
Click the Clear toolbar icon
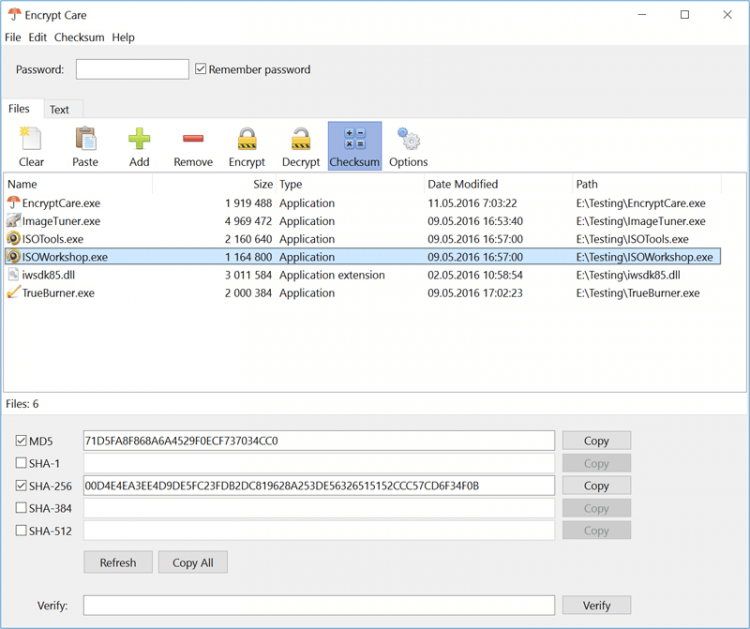pyautogui.click(x=31, y=140)
